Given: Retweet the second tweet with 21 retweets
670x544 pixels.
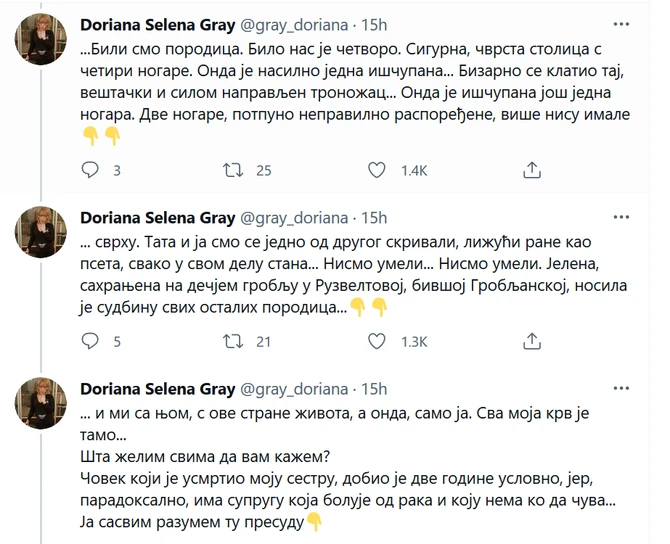Looking at the screenshot, I should coord(232,341).
